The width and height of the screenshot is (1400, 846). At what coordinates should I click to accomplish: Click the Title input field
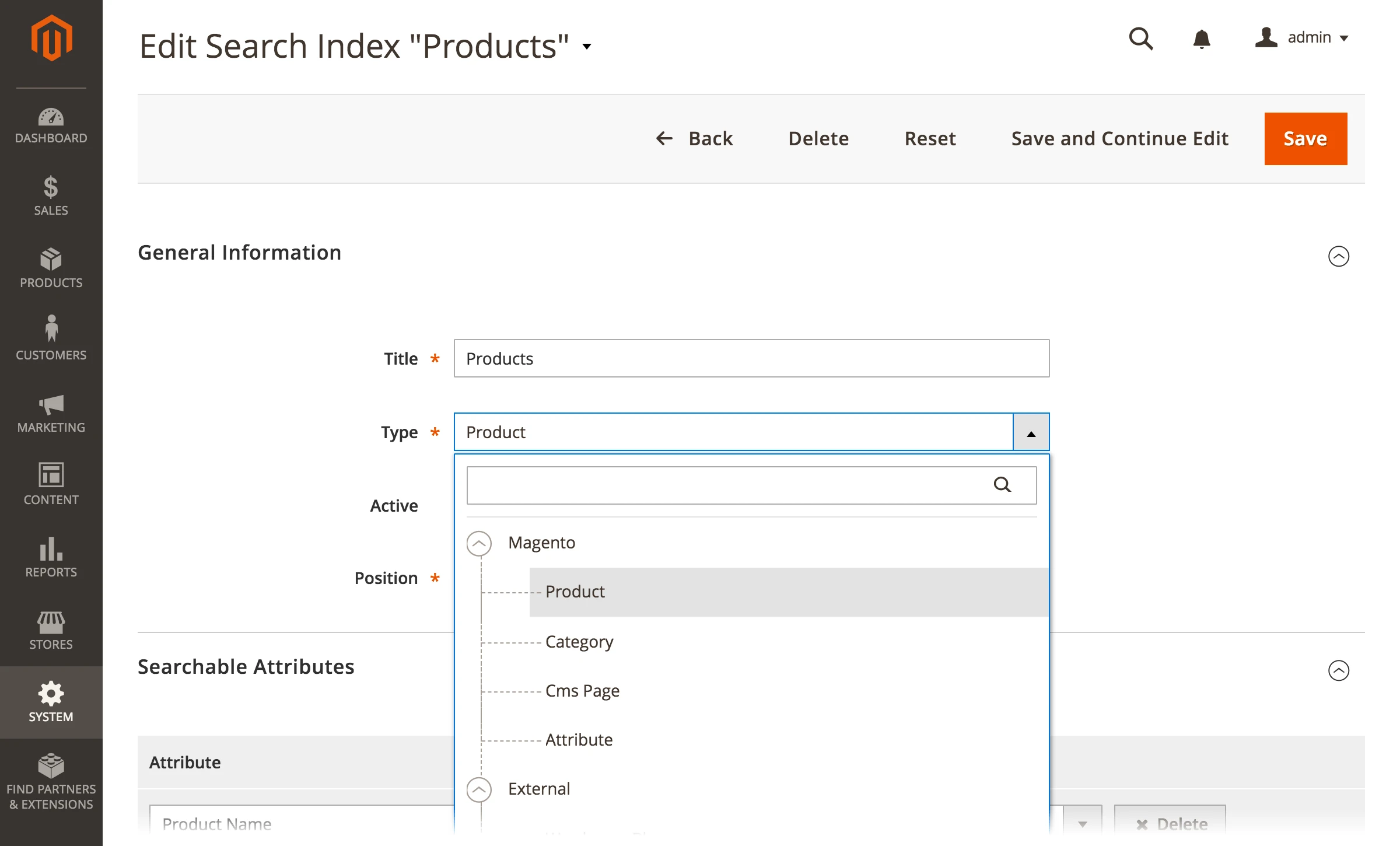751,358
